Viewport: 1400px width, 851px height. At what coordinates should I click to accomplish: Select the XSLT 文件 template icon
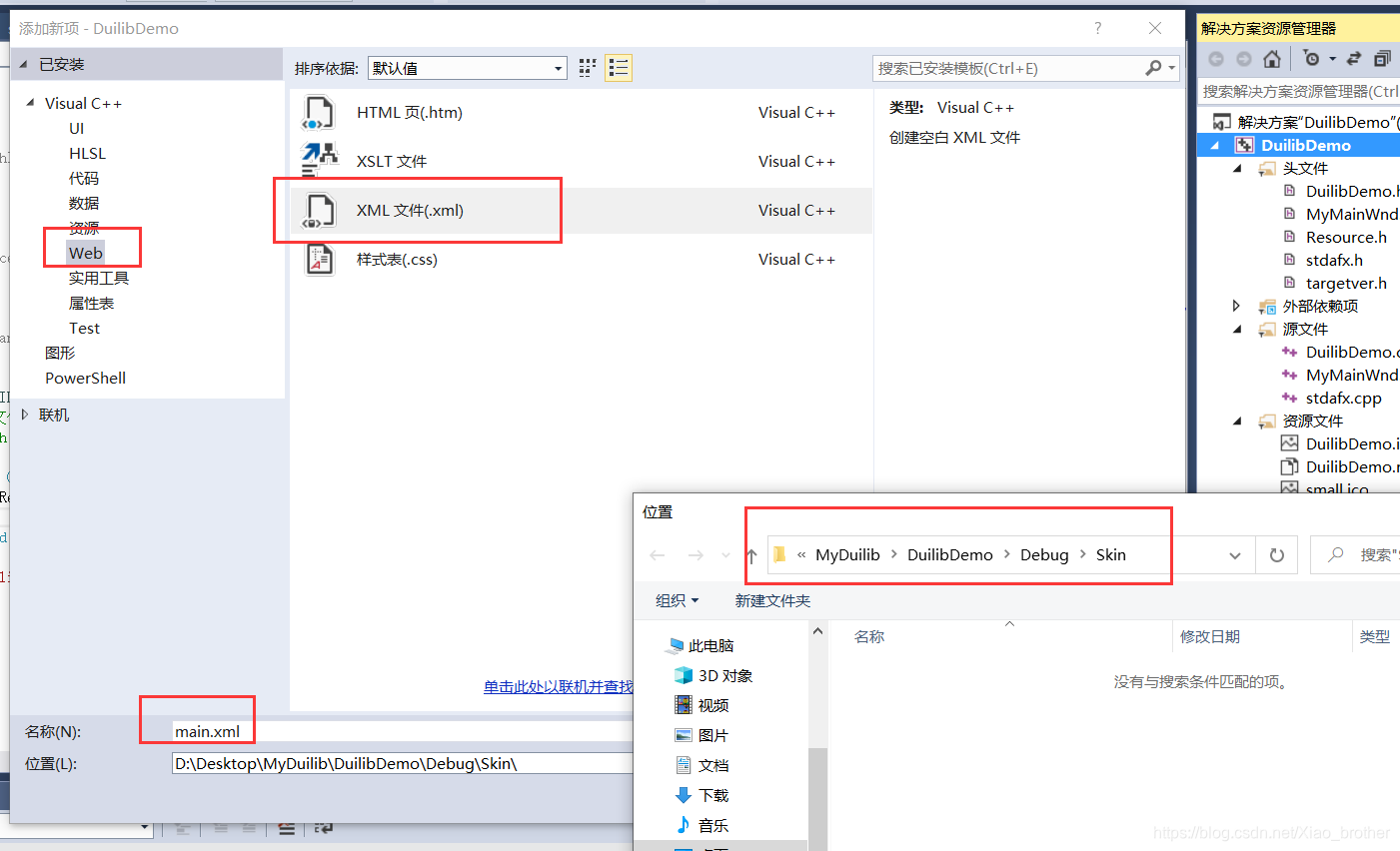[x=319, y=161]
